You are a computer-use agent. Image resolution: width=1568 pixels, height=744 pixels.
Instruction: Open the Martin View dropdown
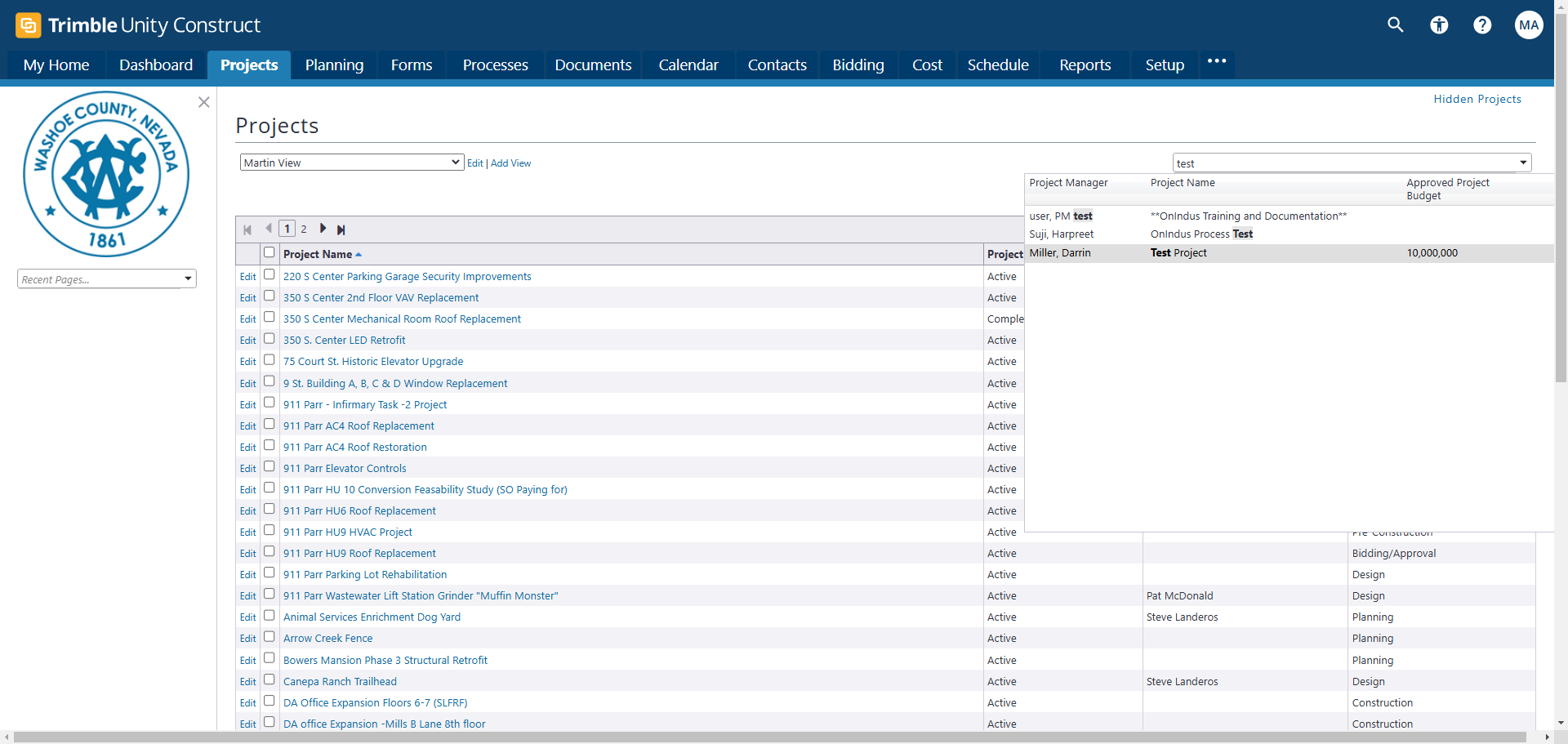point(352,163)
